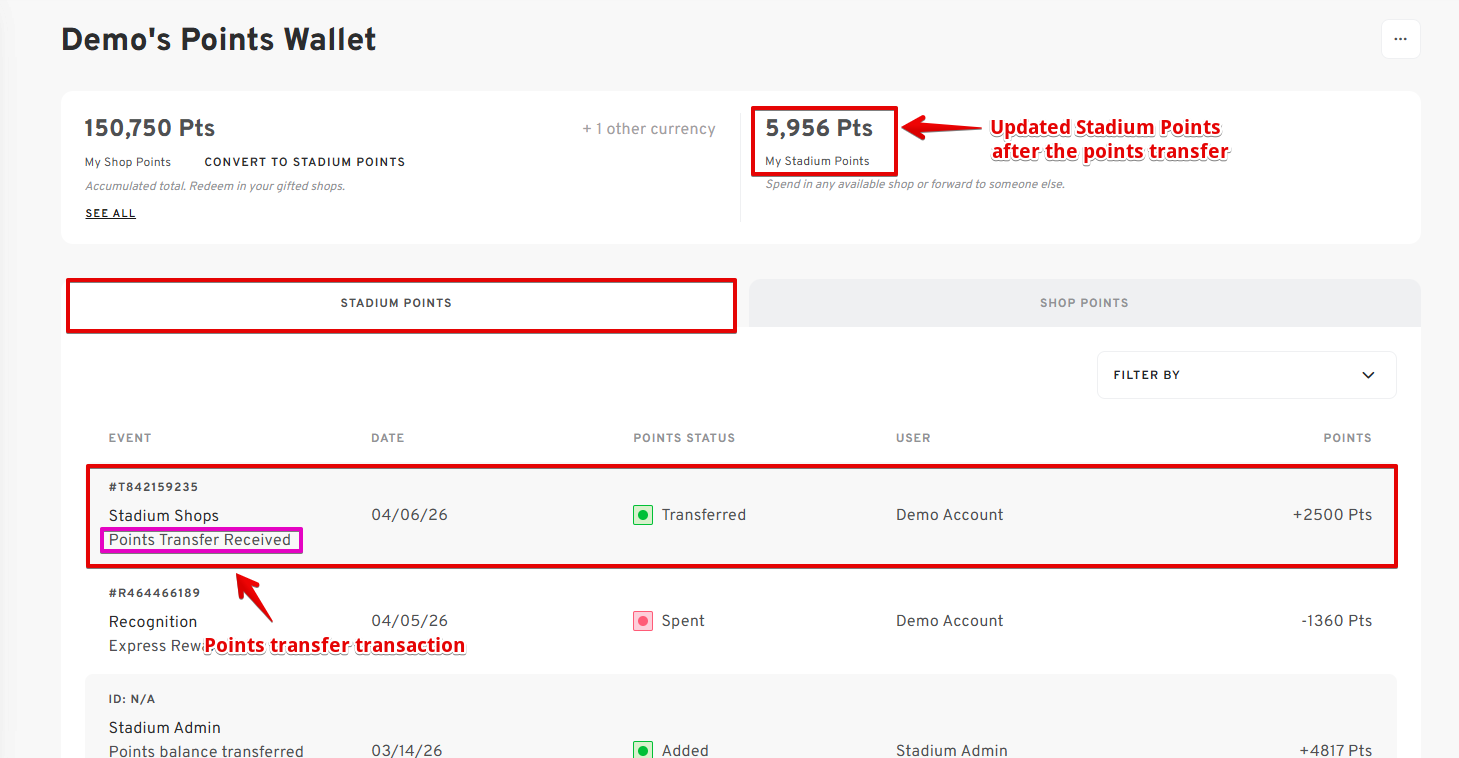
Task: Click the +1 other currency text
Action: click(x=649, y=129)
